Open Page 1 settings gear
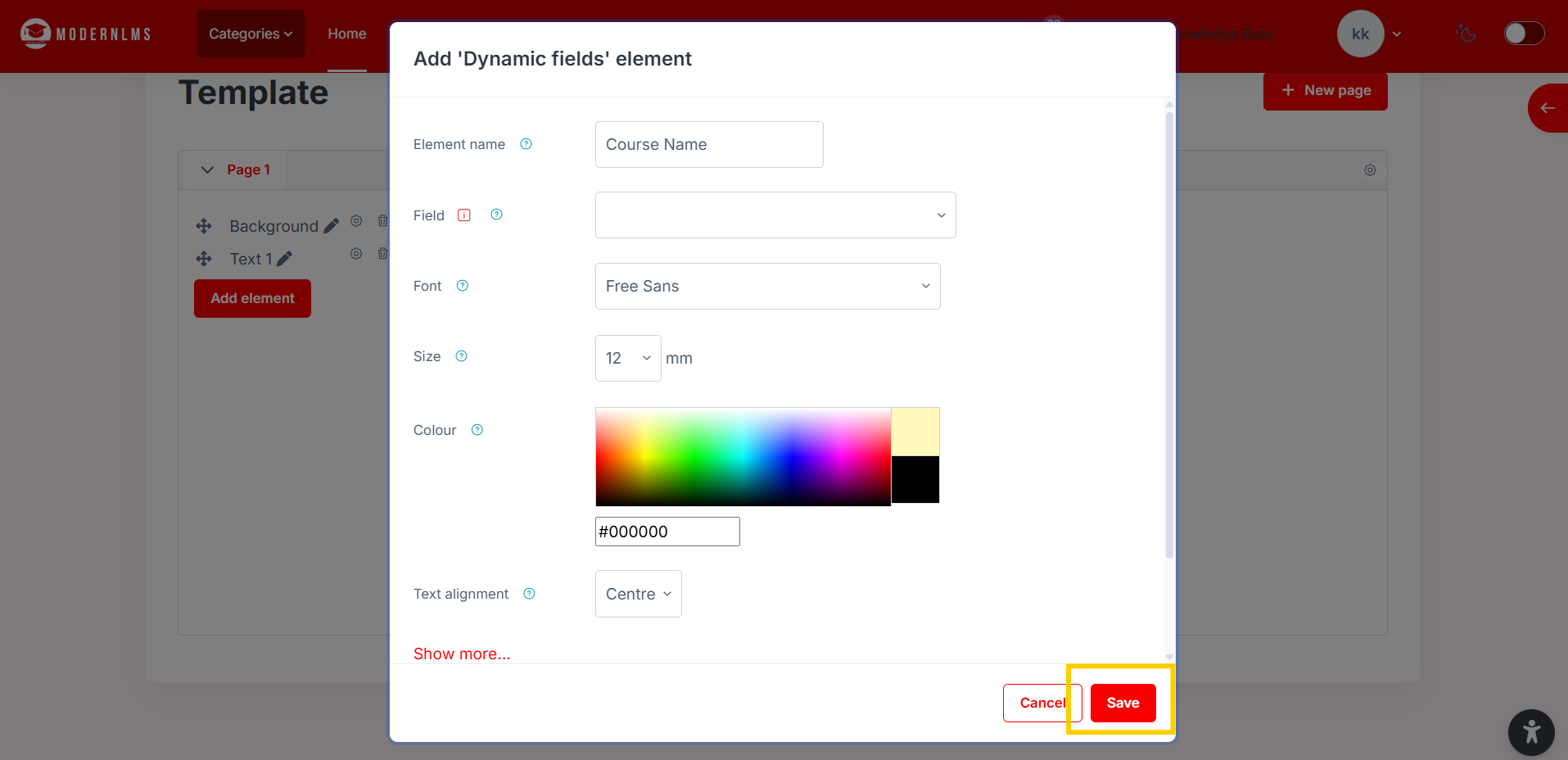Screen dimensions: 1568x760 [1370, 170]
